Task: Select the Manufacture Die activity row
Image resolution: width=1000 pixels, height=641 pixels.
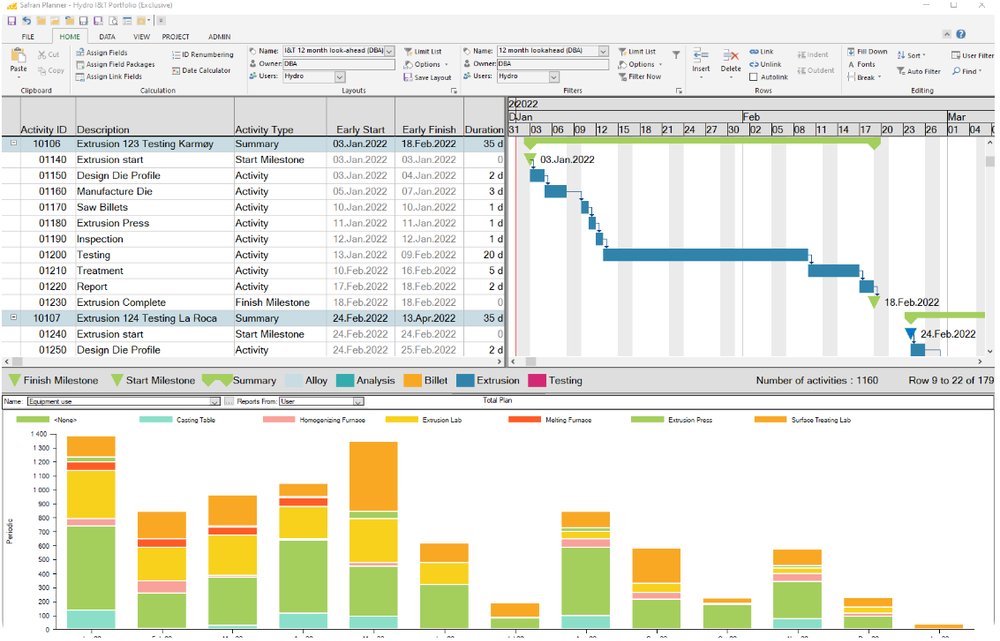Action: click(253, 191)
